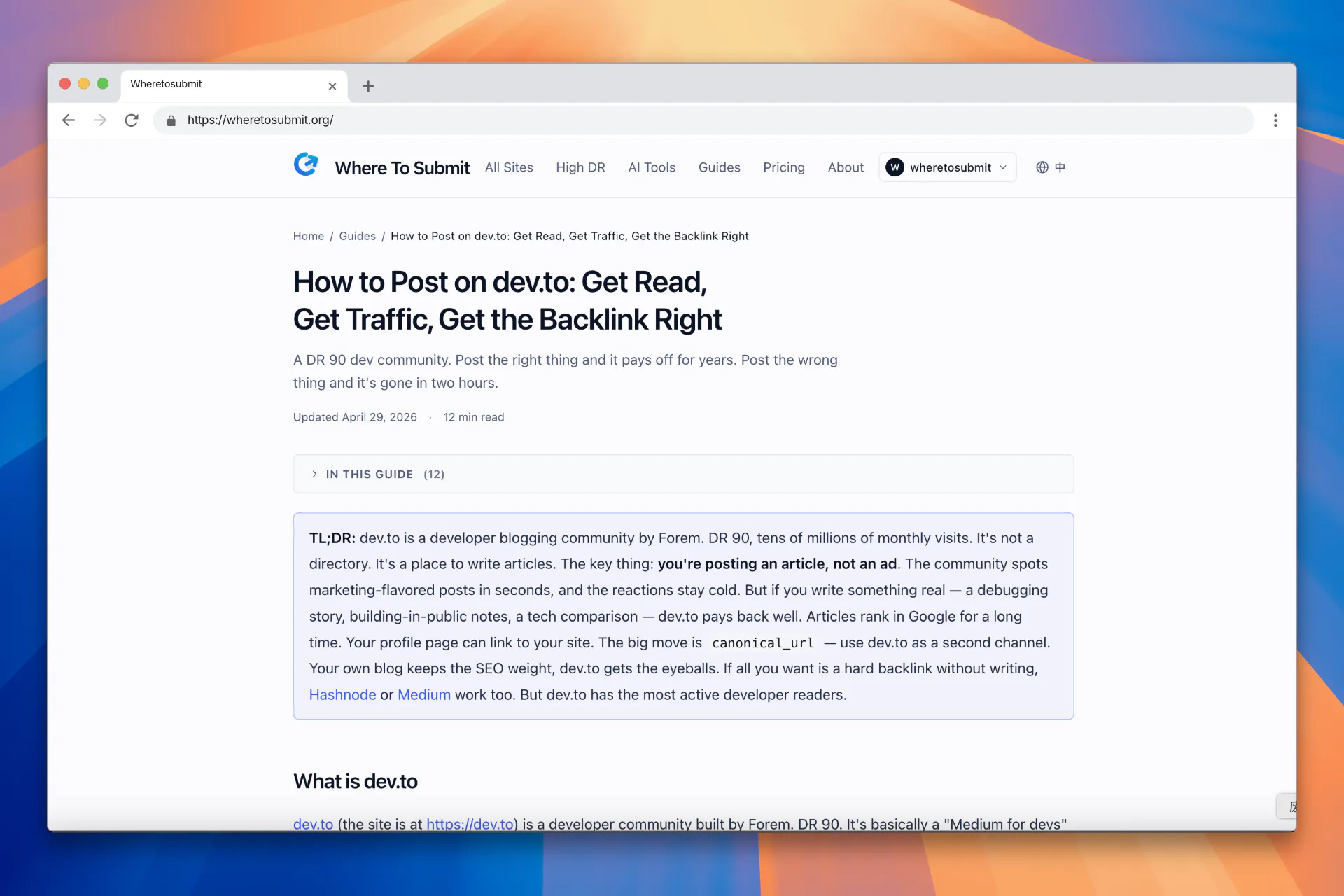Open the https://dev.to link
Screen dimensions: 1344x896
click(x=470, y=824)
